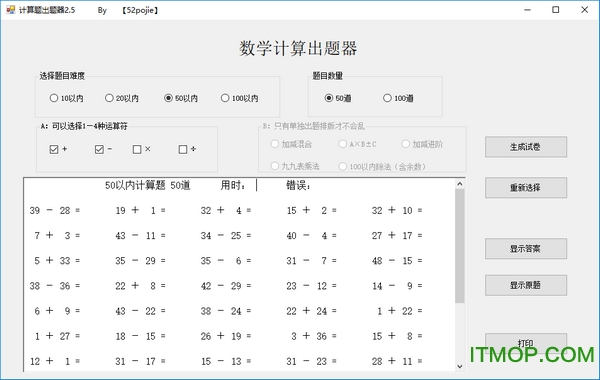Click the 显示答案 button
The image size is (600, 380).
526,249
